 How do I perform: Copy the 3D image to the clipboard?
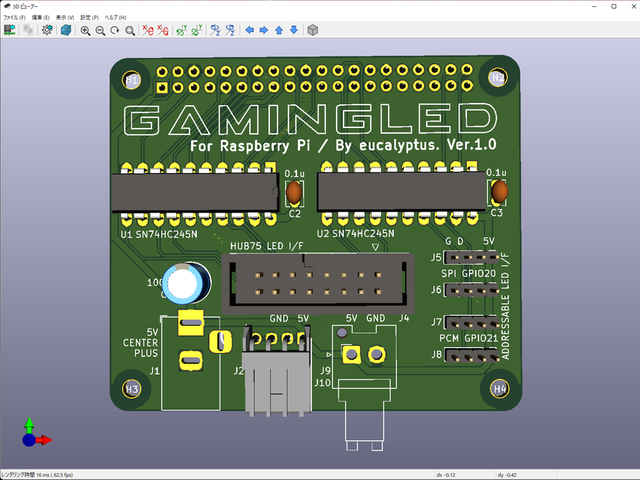coord(28,30)
